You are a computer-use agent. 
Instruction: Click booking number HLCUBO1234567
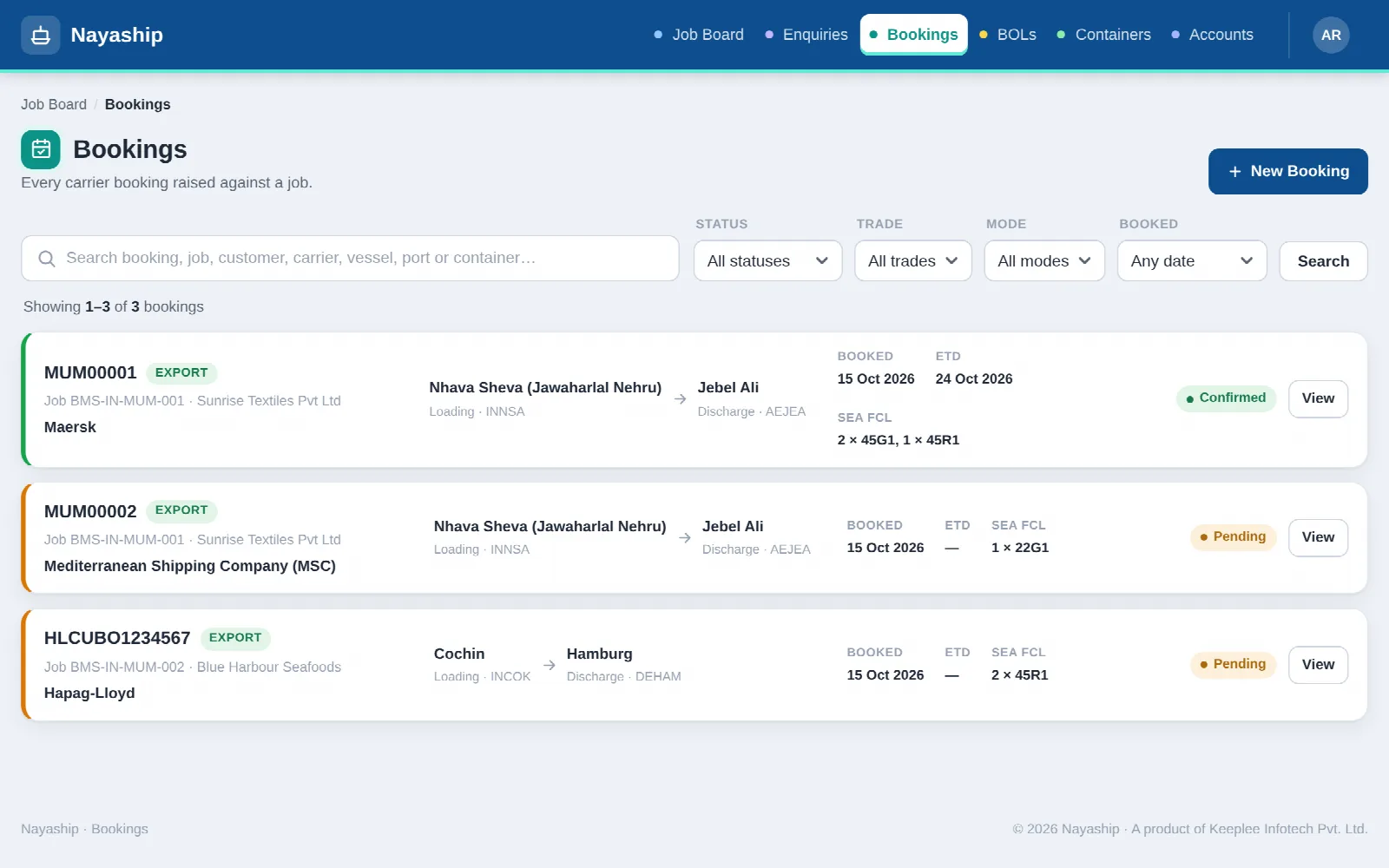click(x=117, y=638)
